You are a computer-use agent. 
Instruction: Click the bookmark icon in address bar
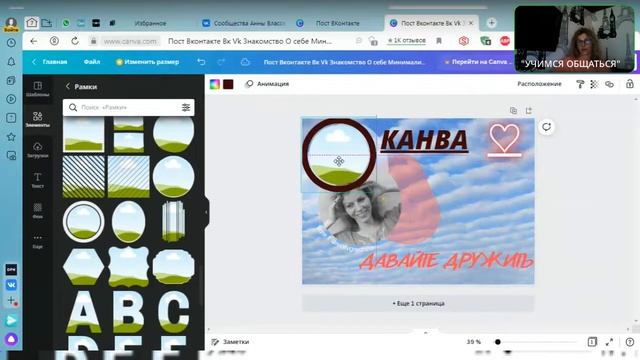pos(439,41)
